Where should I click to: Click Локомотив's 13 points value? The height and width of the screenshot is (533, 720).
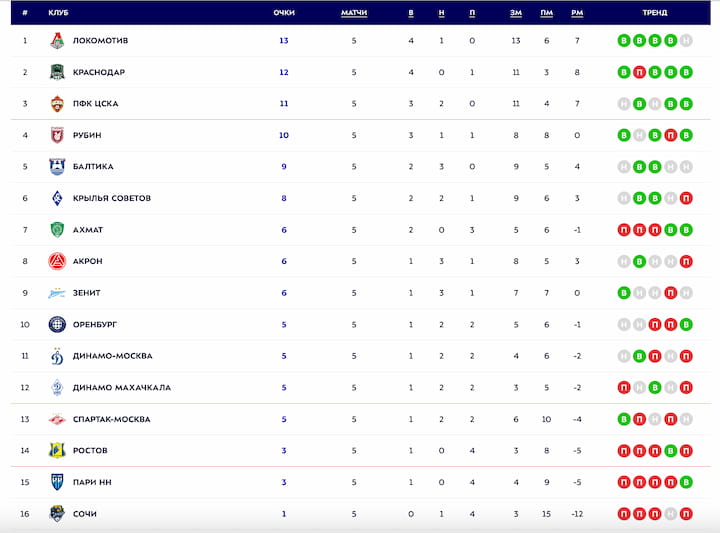284,40
